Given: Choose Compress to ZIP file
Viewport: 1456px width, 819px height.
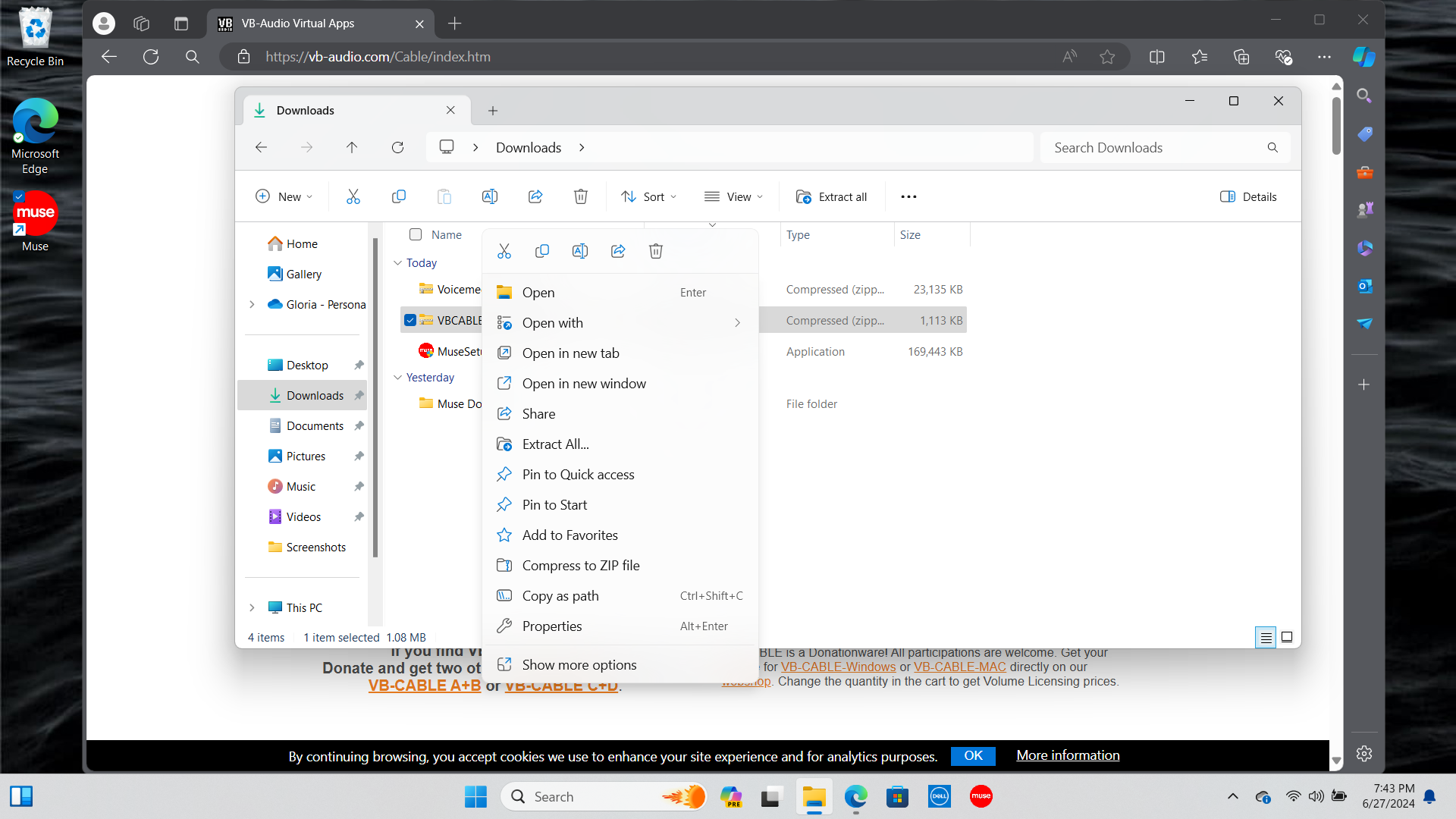Looking at the screenshot, I should [620, 566].
